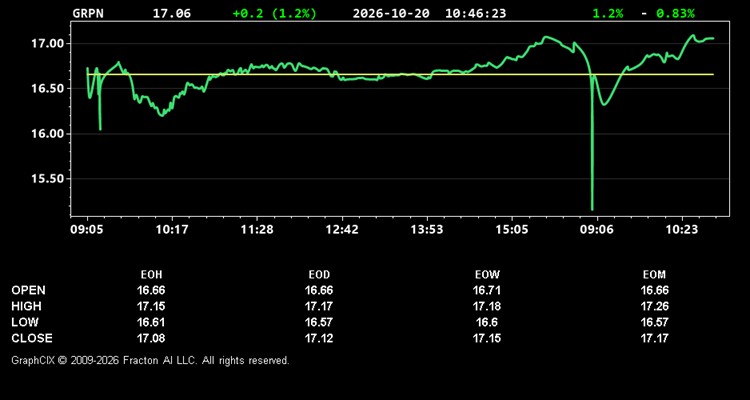This screenshot has width=750, height=400.
Task: Click the CLOSE row label
Action: 32,338
